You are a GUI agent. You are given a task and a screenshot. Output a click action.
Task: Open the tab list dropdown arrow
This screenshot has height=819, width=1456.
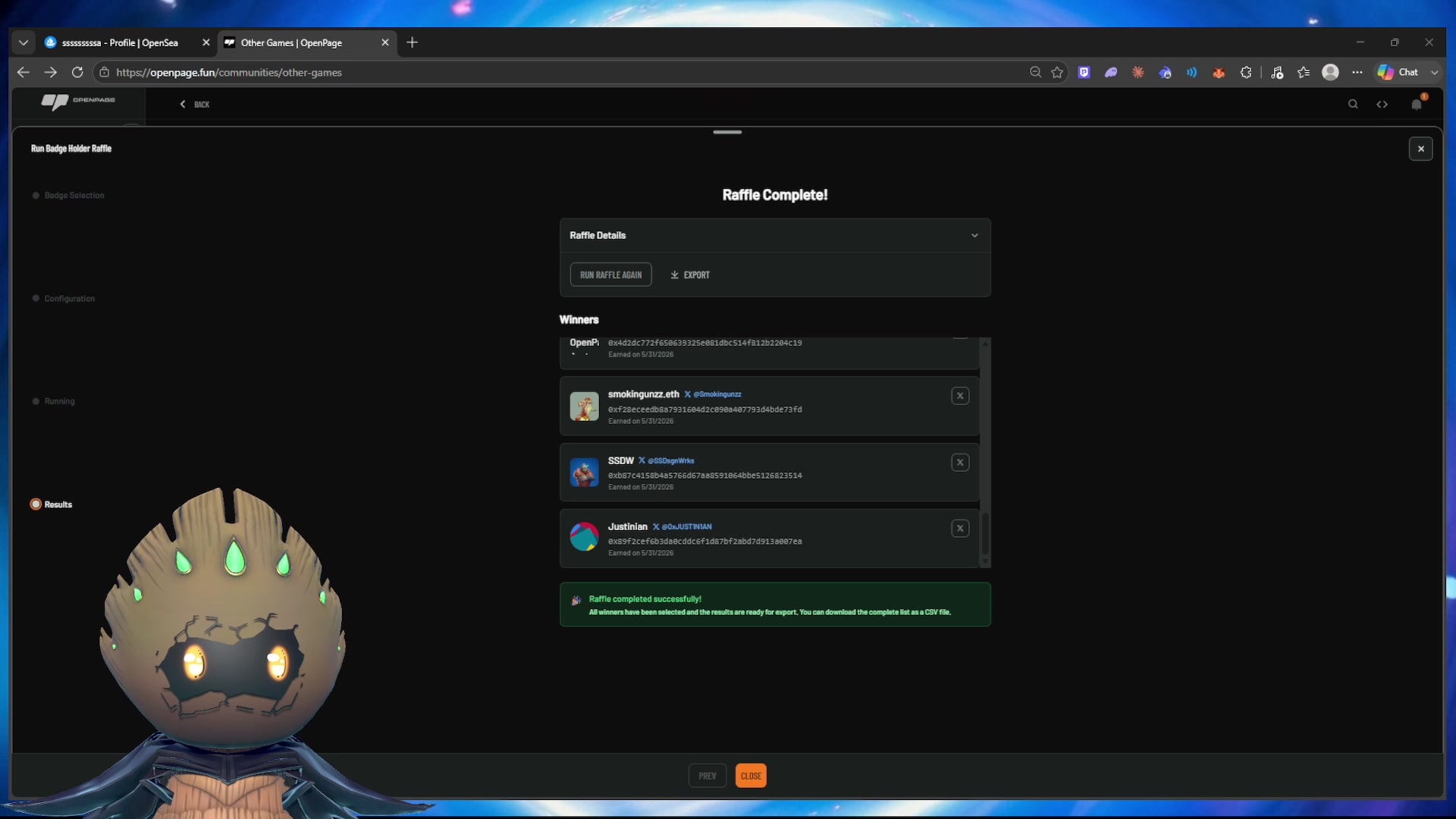(x=24, y=43)
